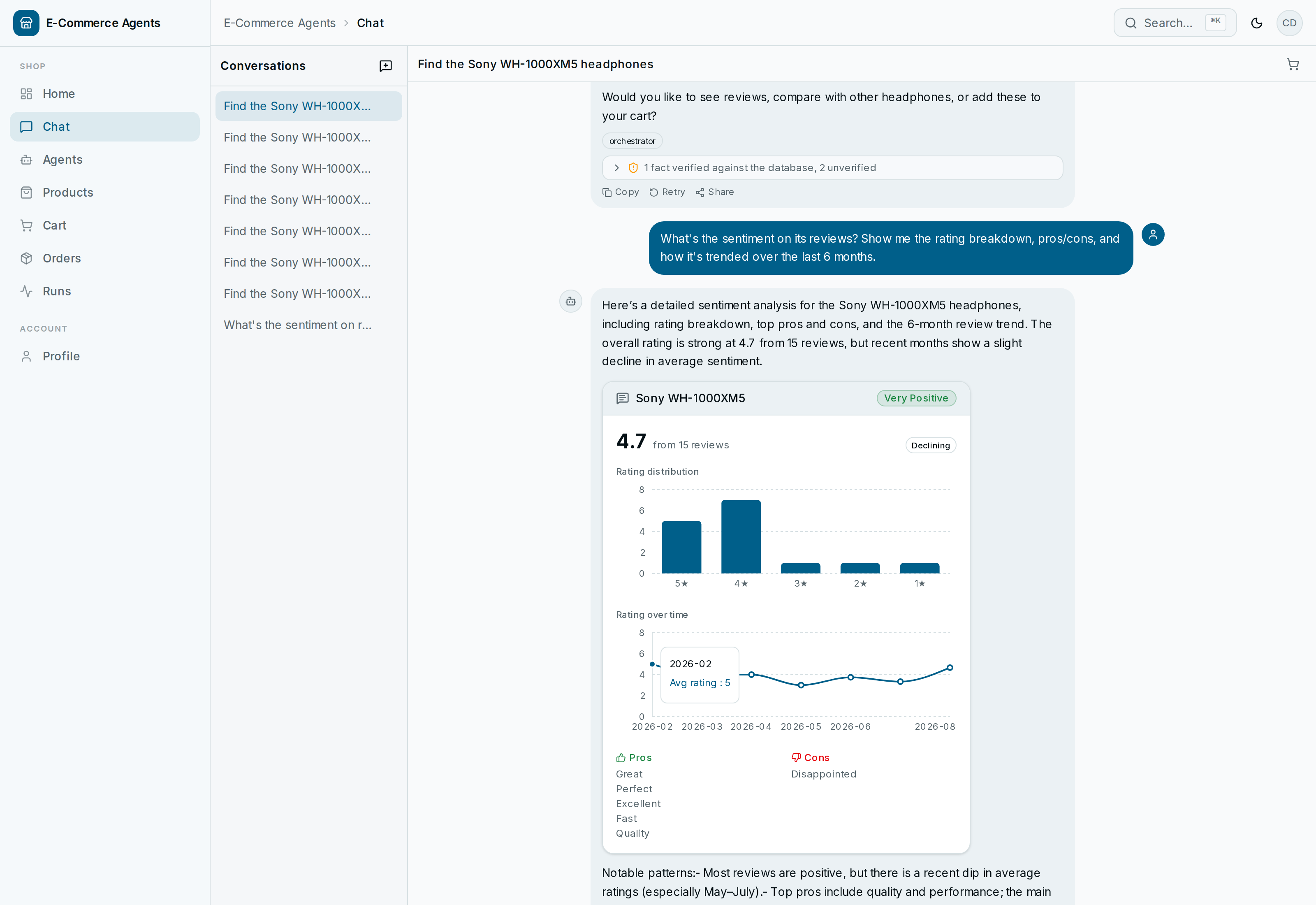Screen dimensions: 1316x905
Task: Click the Conversations panel heading
Action: [x=263, y=66]
